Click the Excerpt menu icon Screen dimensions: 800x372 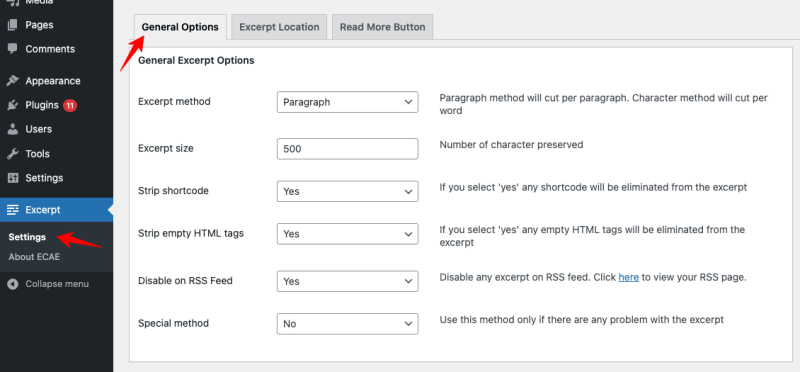13,210
